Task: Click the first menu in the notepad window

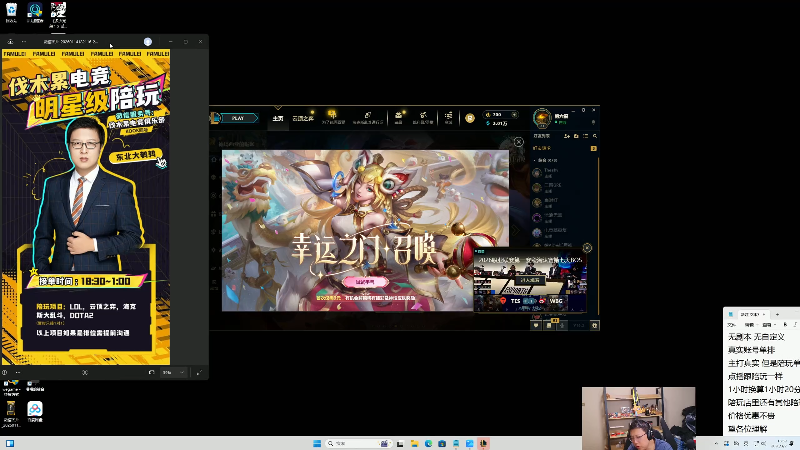Action: [732, 324]
